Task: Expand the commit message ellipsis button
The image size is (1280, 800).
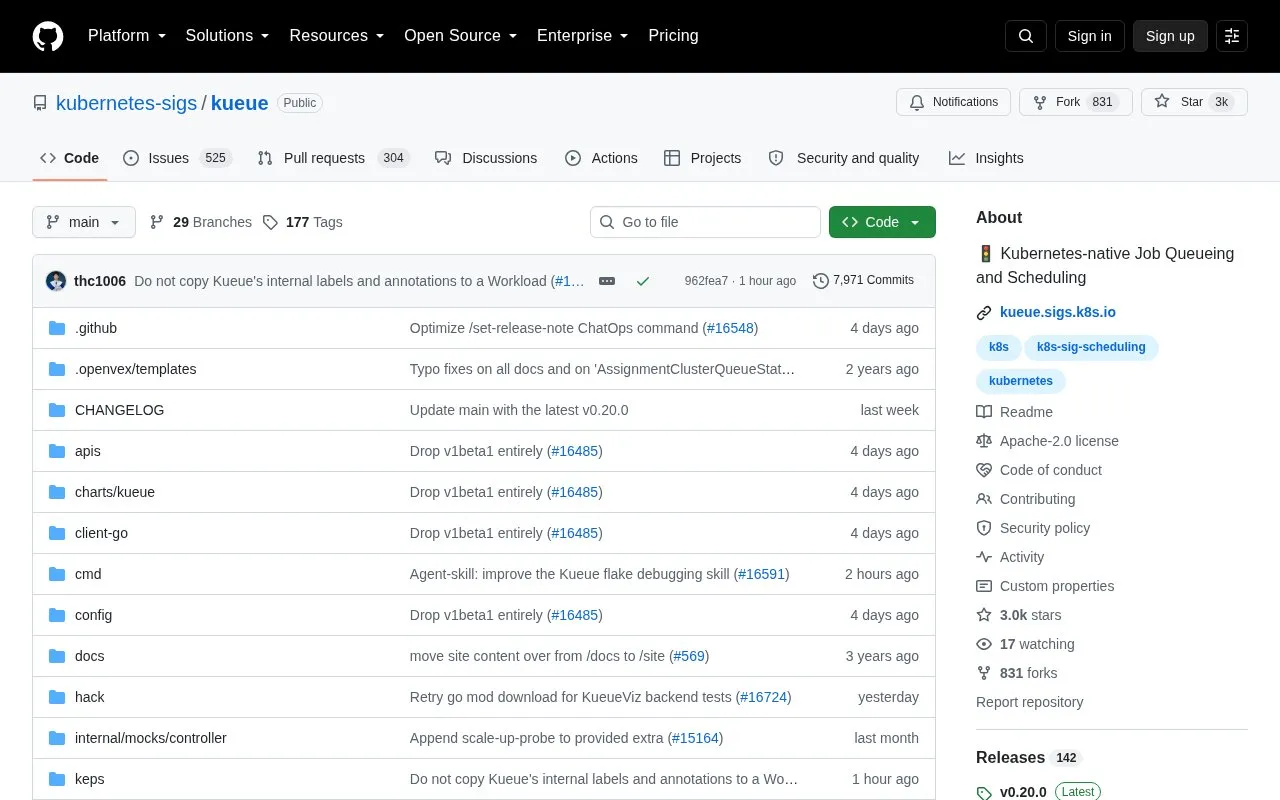Action: 607,281
